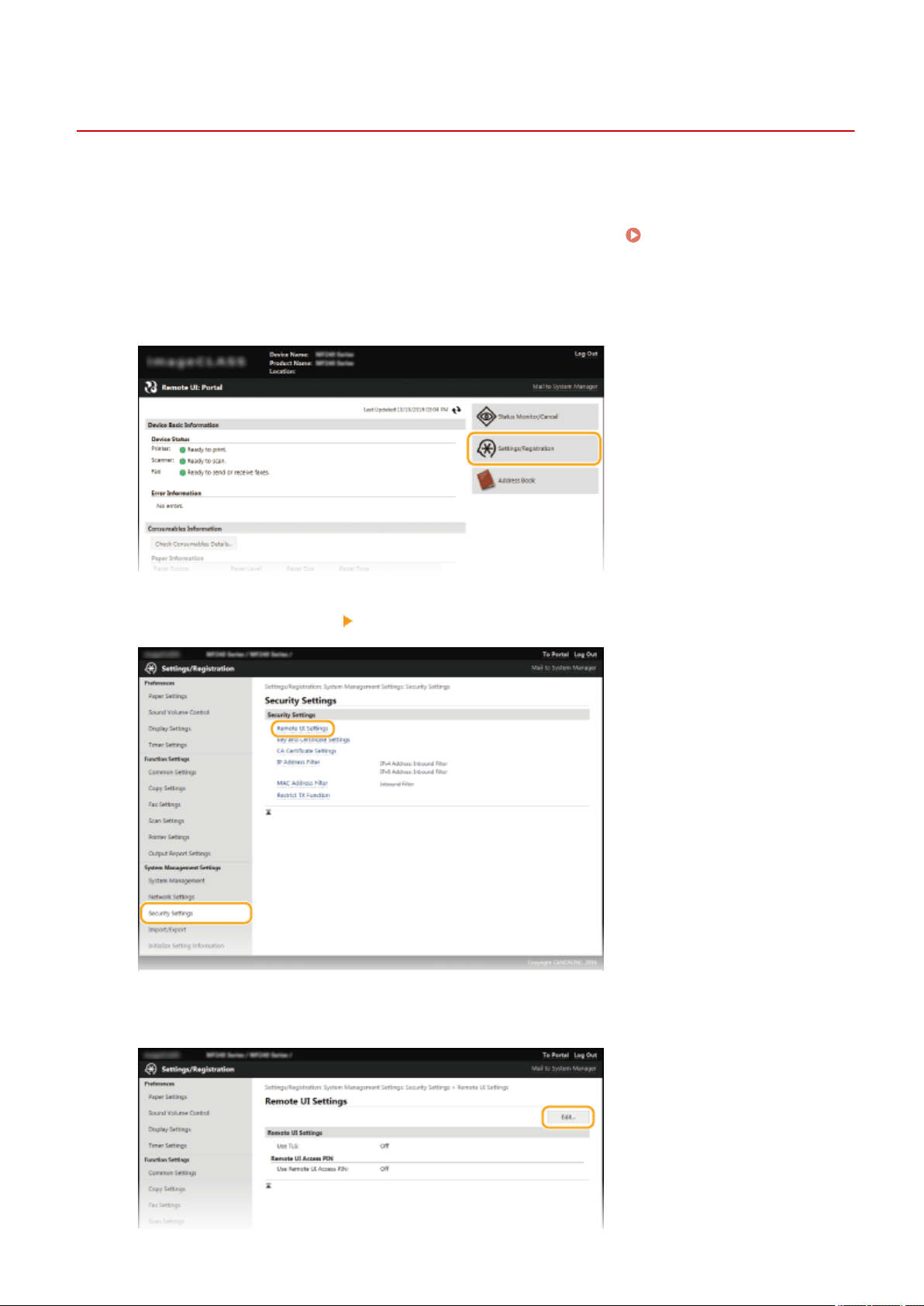Screen dimensions: 924x1306
Task: Select Sound Volume Control in Security Settings page sidebar
Action: pos(179,712)
